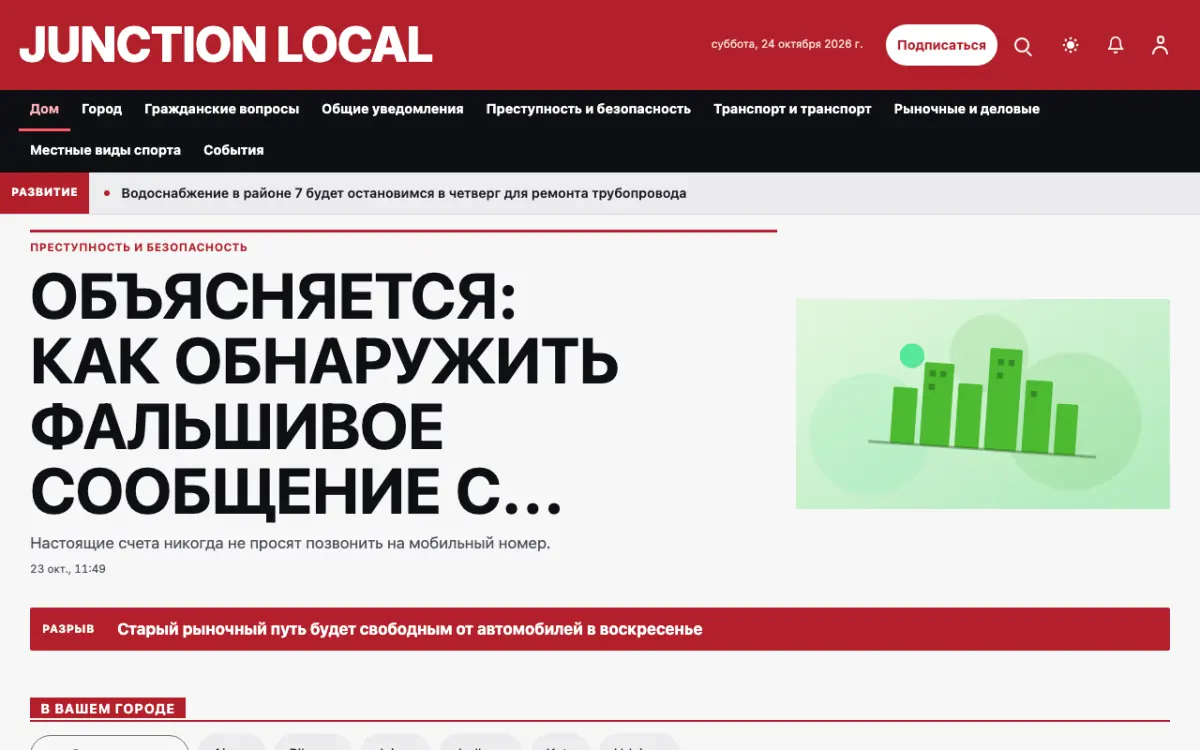
Task: Click red ПРЕСТУПНОСТЬ И БЕЗОПАСНОСТЬ category label
Action: [138, 247]
